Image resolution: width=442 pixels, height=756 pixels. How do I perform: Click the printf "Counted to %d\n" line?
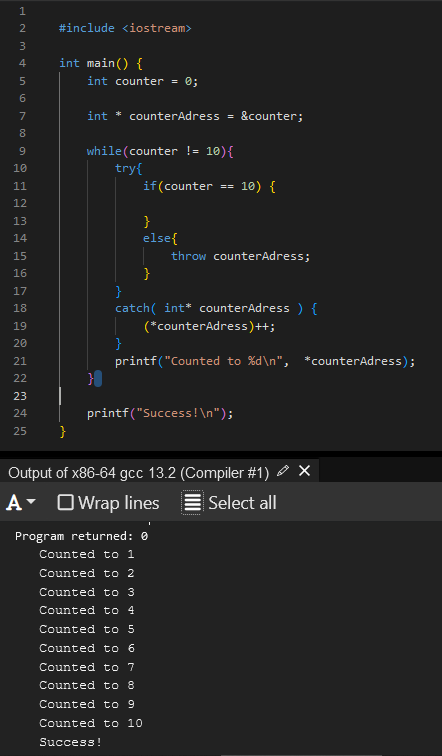point(265,361)
